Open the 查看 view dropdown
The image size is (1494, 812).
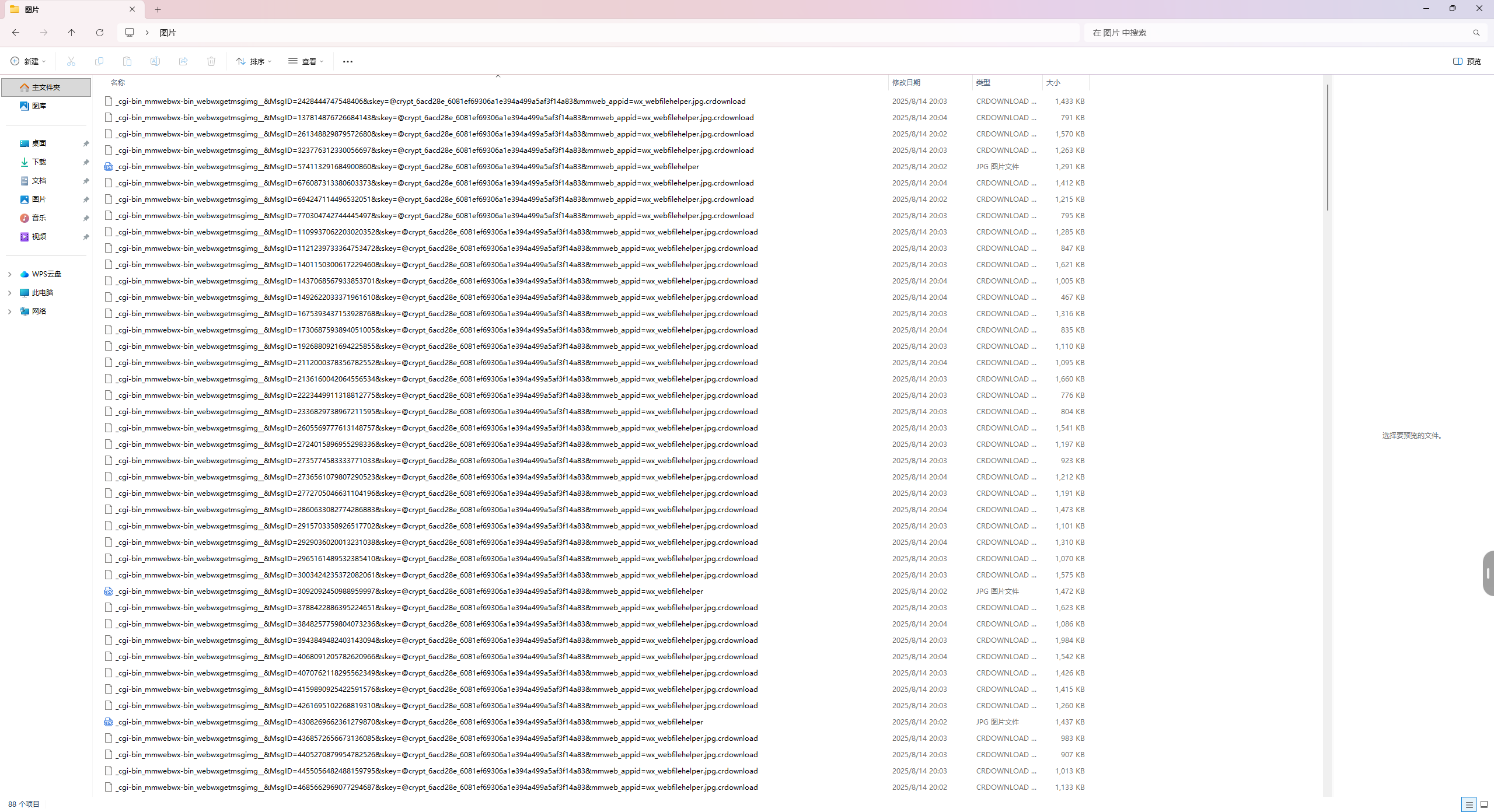point(306,61)
